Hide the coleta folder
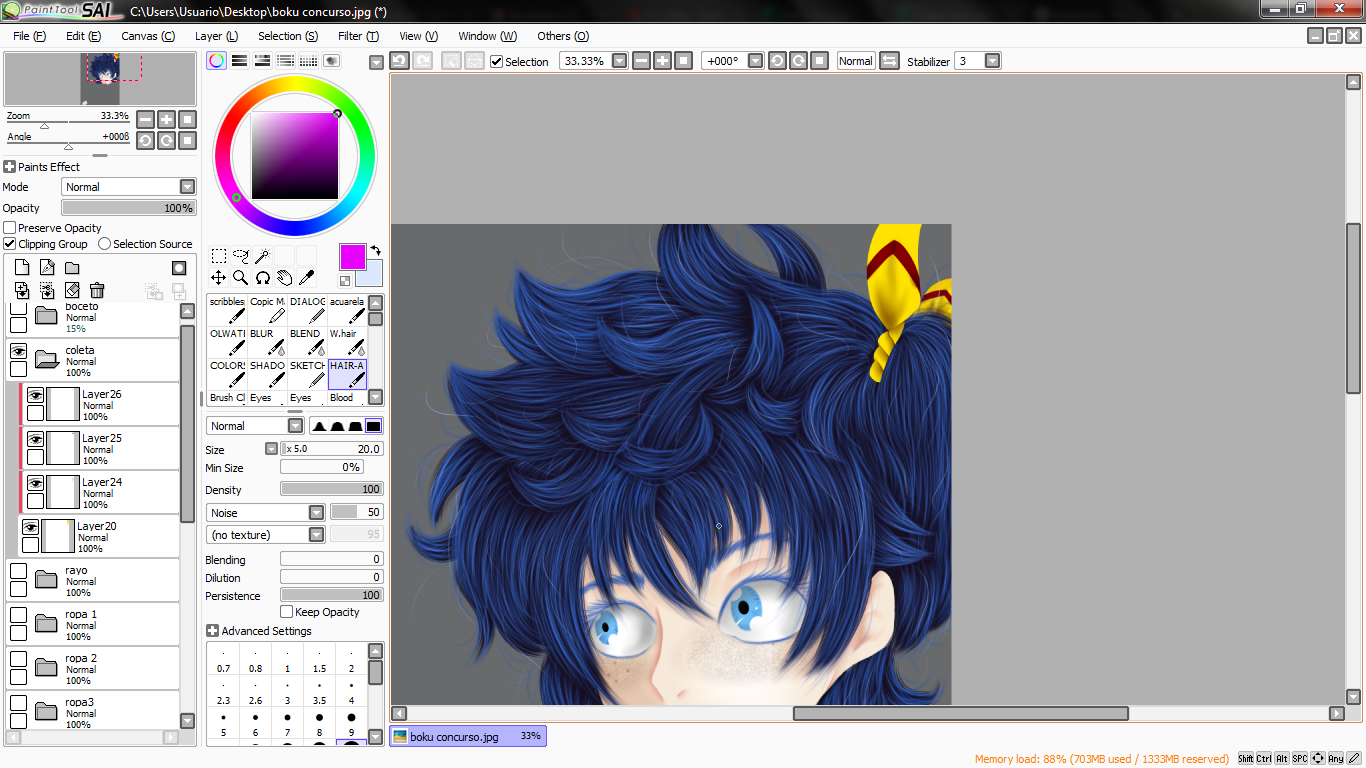 (x=18, y=351)
